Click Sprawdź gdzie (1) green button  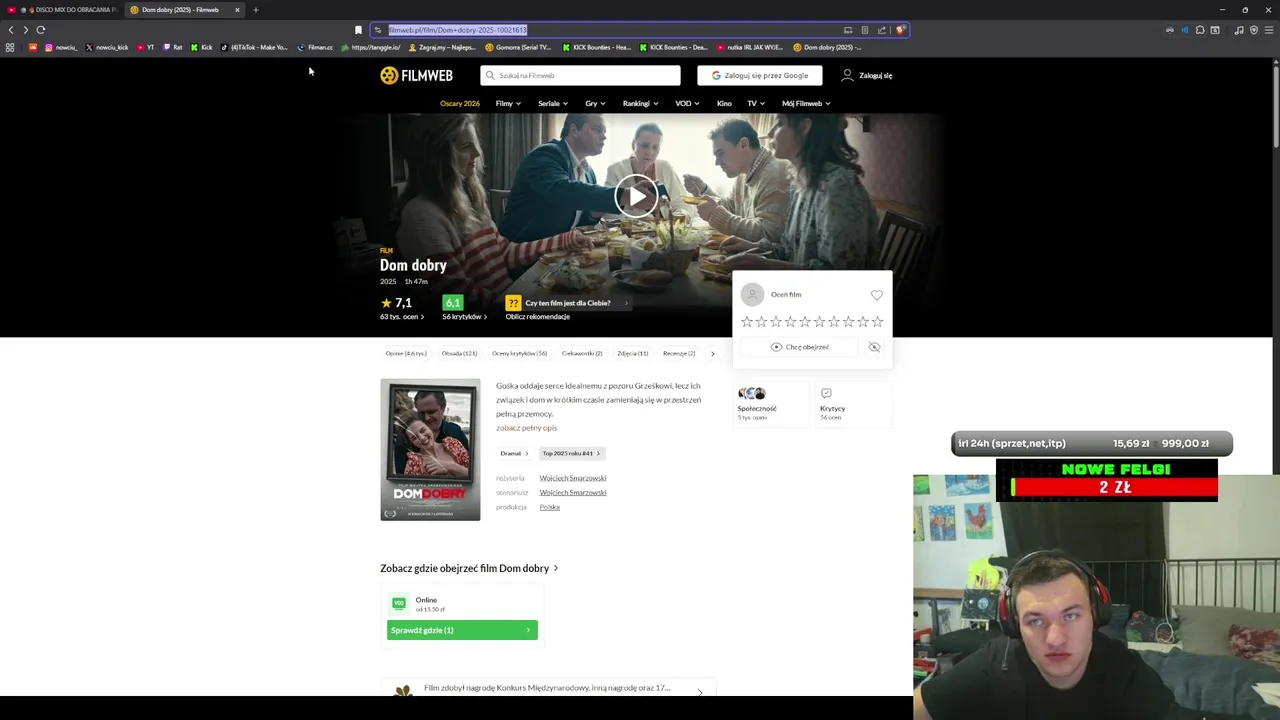tap(462, 630)
